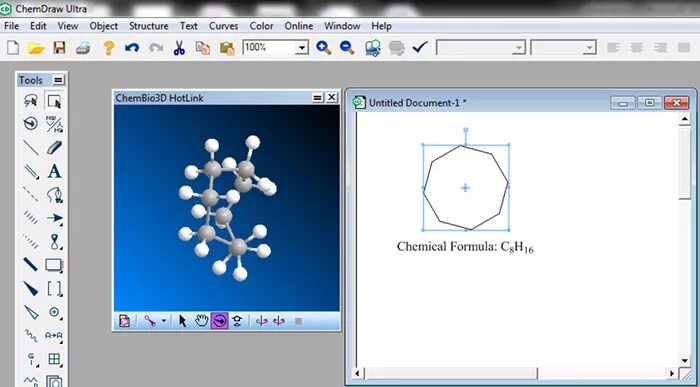Screen dimensions: 700x387
Task: Open the Edit menu
Action: [x=38, y=26]
